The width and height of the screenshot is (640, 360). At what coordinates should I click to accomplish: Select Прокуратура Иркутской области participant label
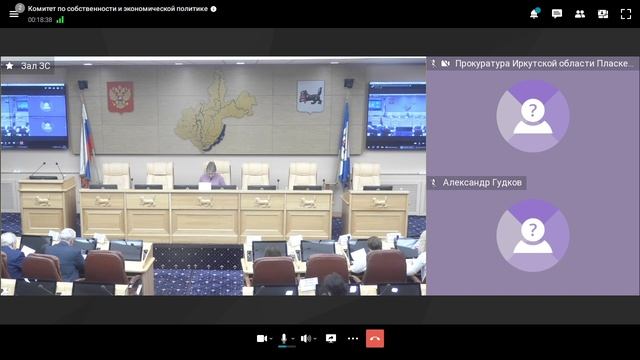pos(544,64)
